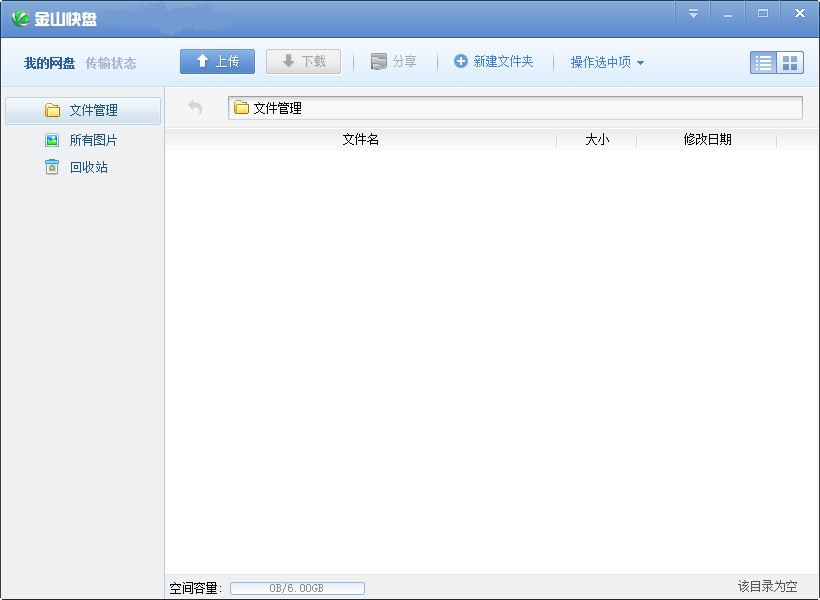The width and height of the screenshot is (820, 600).
Task: Minimize the 金山快盘 window
Action: pos(727,14)
